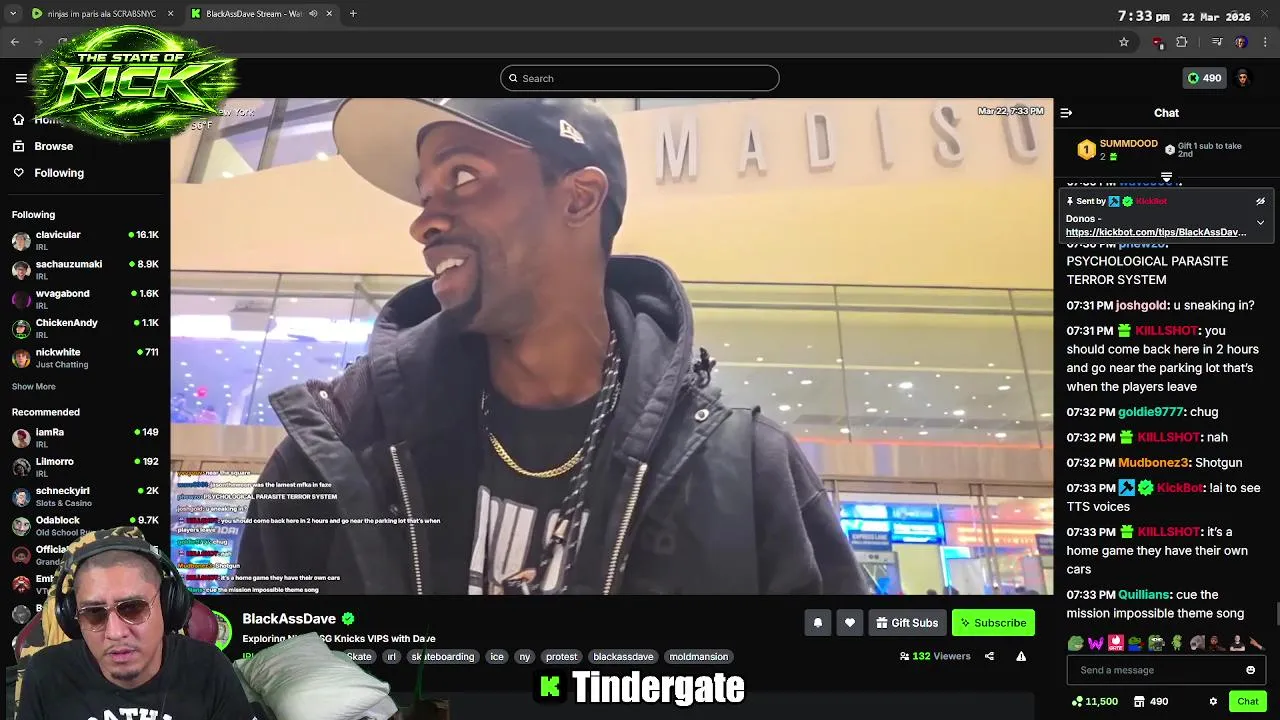The image size is (1280, 720).
Task: Toggle stream notifications bell
Action: [817, 623]
